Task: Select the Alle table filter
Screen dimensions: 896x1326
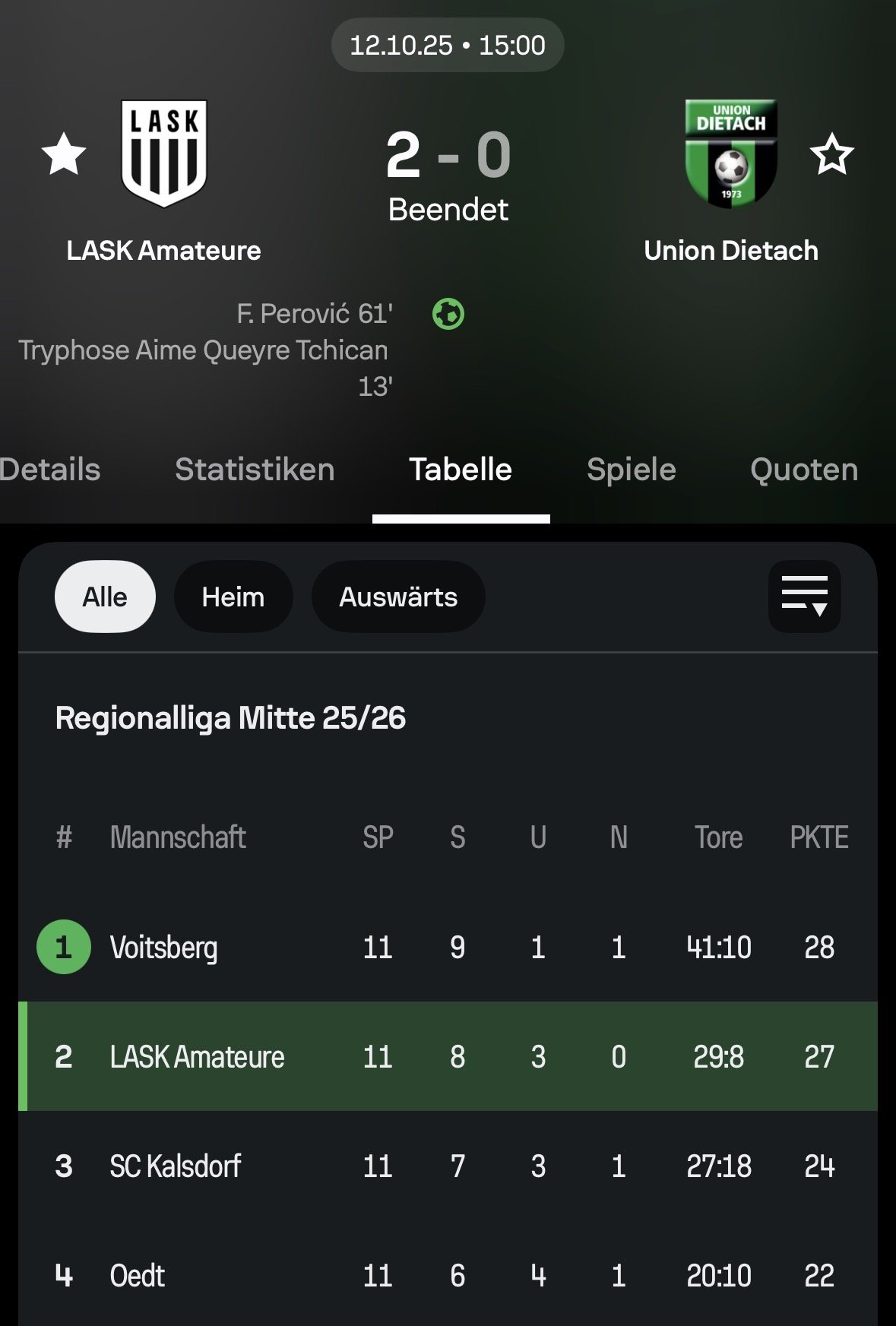Action: 105,597
